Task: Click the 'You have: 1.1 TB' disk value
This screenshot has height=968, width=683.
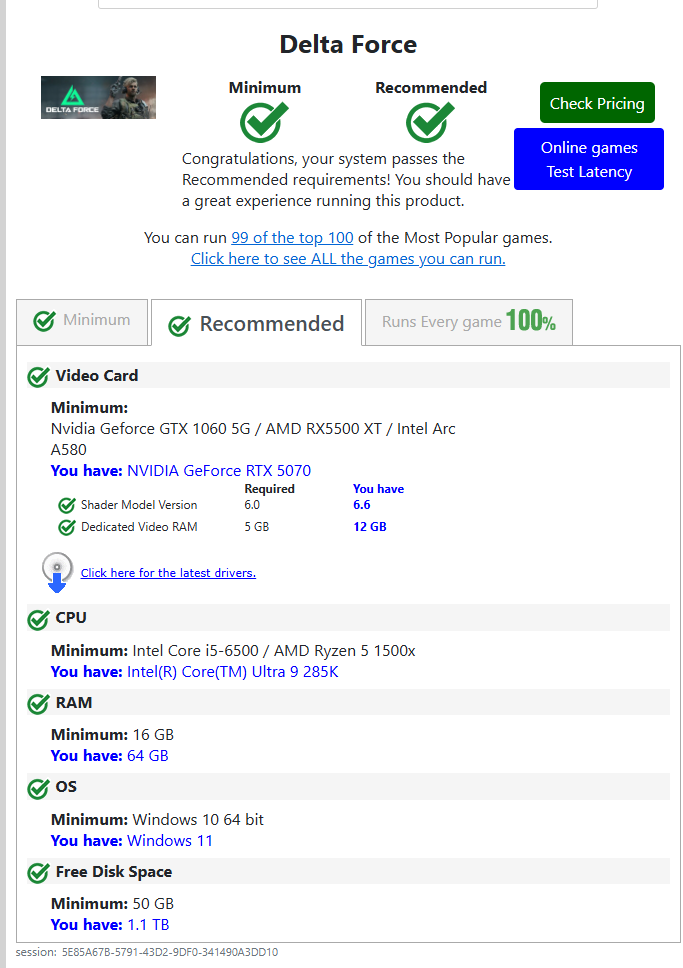Action: 110,925
